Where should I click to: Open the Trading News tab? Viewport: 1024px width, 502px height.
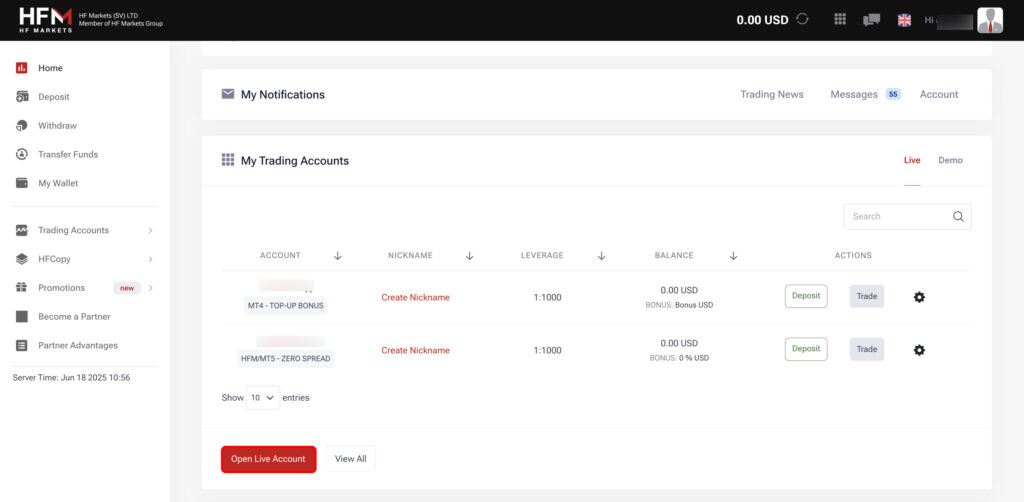pos(772,95)
